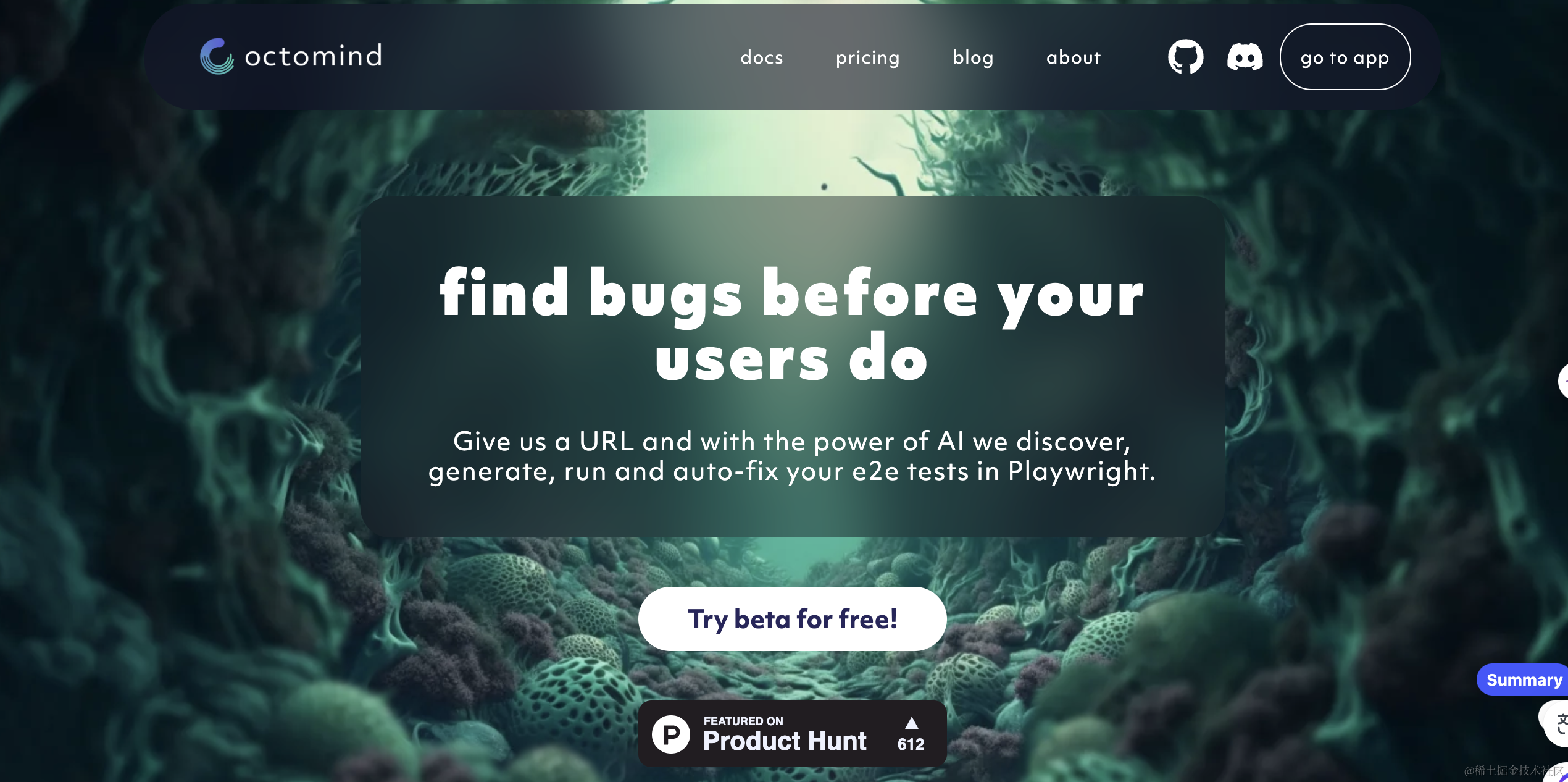The image size is (1568, 782).
Task: Click the 612 upvote count
Action: (x=911, y=744)
